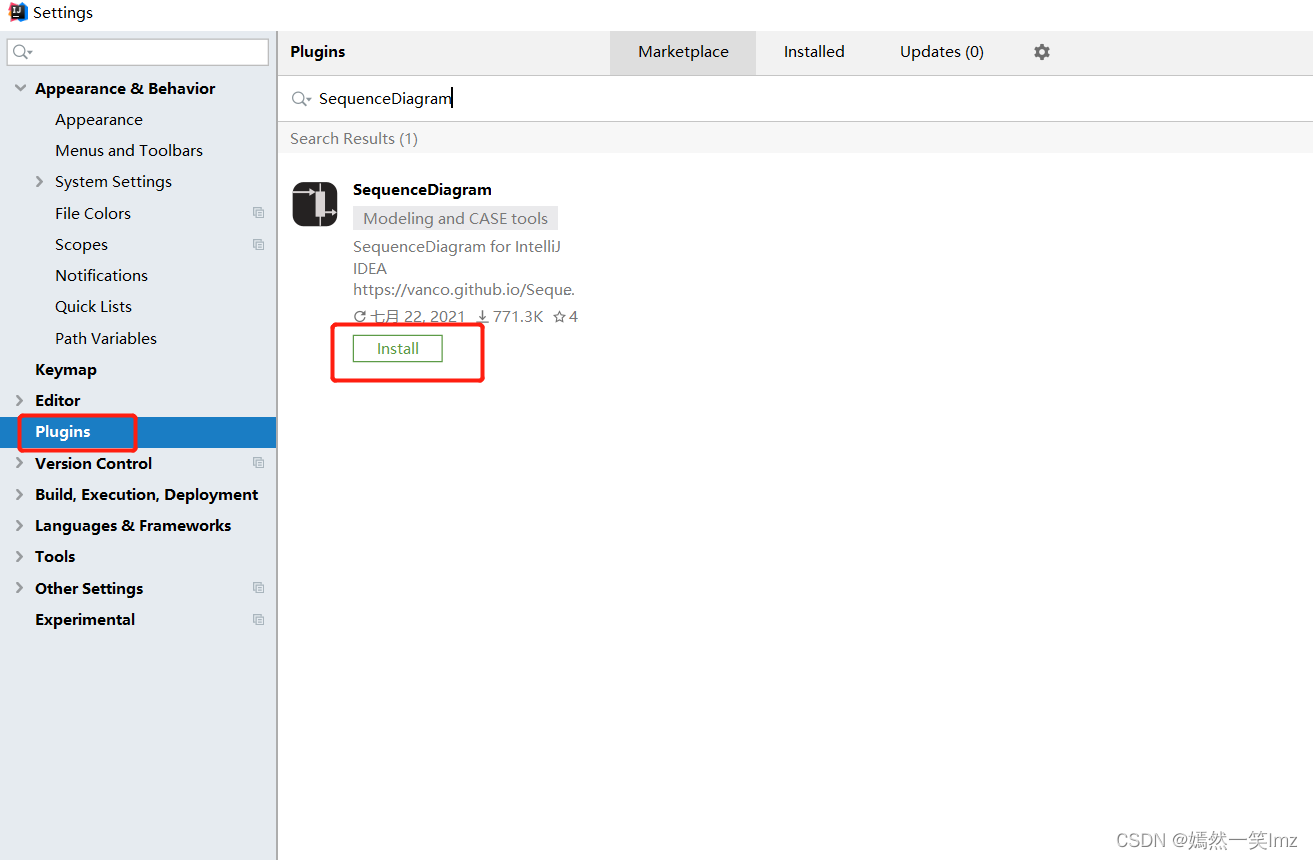
Task: Open the SequenceDiagram plugin title
Action: coord(422,189)
